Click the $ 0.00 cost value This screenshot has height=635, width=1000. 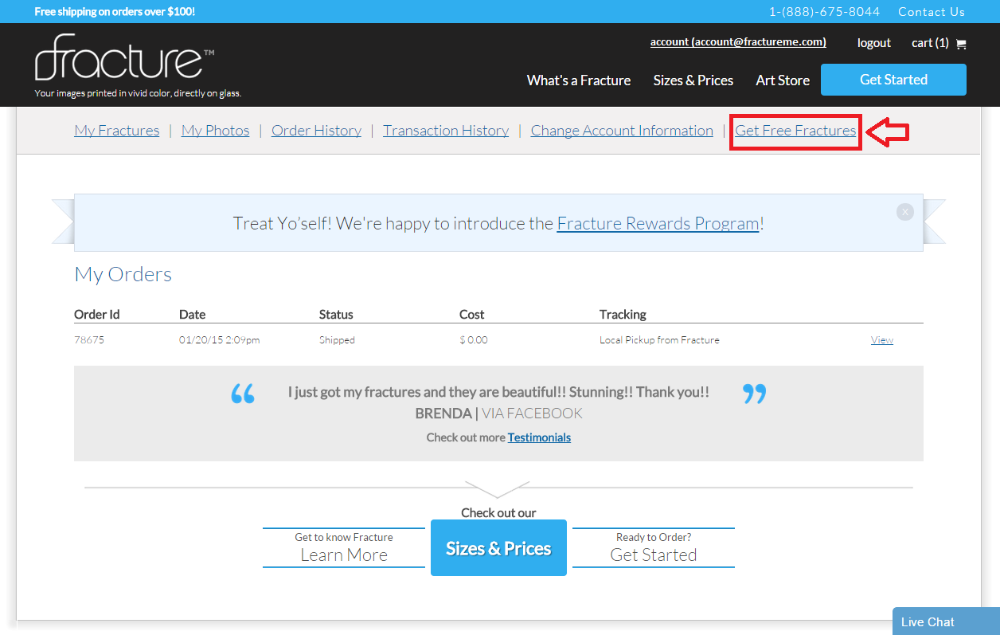[473, 340]
